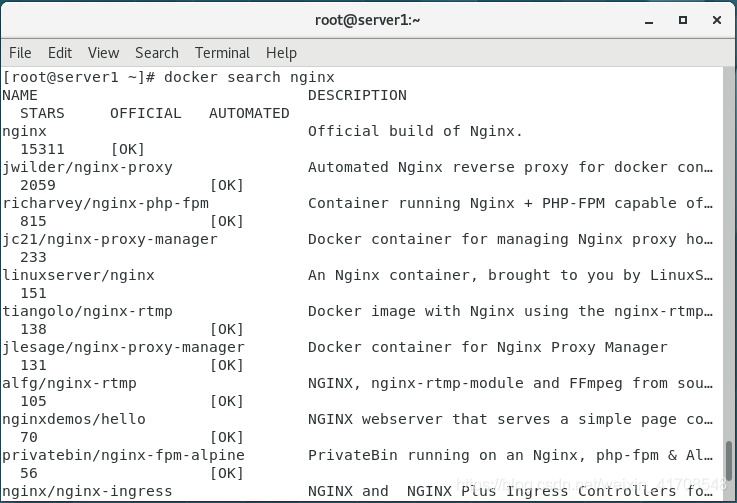Screen dimensions: 737x503
Task: Click jlesage/nginx-proxy-manager image name
Action: [x=124, y=347]
